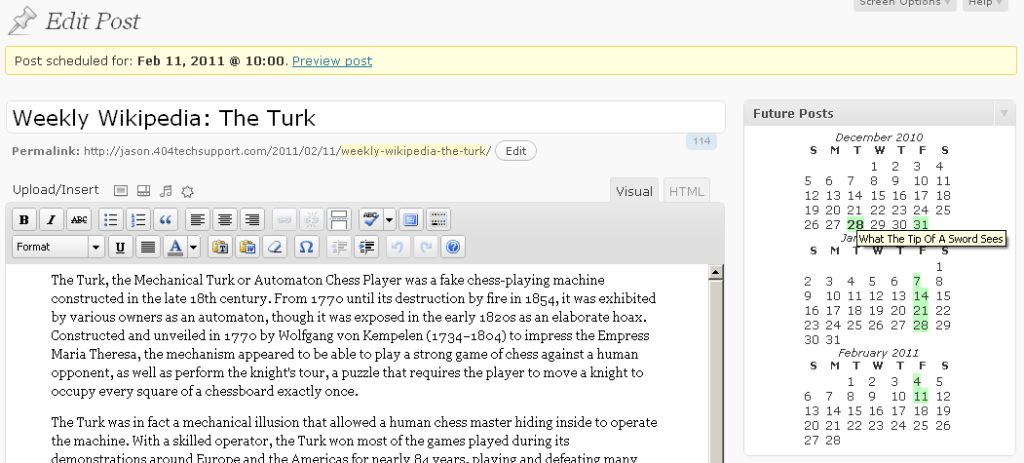Apply blockquote formatting
The image size is (1024, 463).
[166, 220]
